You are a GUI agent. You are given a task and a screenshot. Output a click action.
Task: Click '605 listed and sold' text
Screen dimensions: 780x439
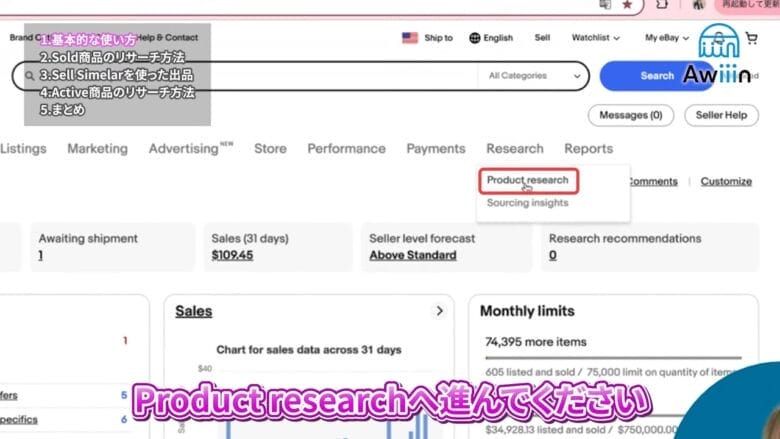[x=530, y=372]
